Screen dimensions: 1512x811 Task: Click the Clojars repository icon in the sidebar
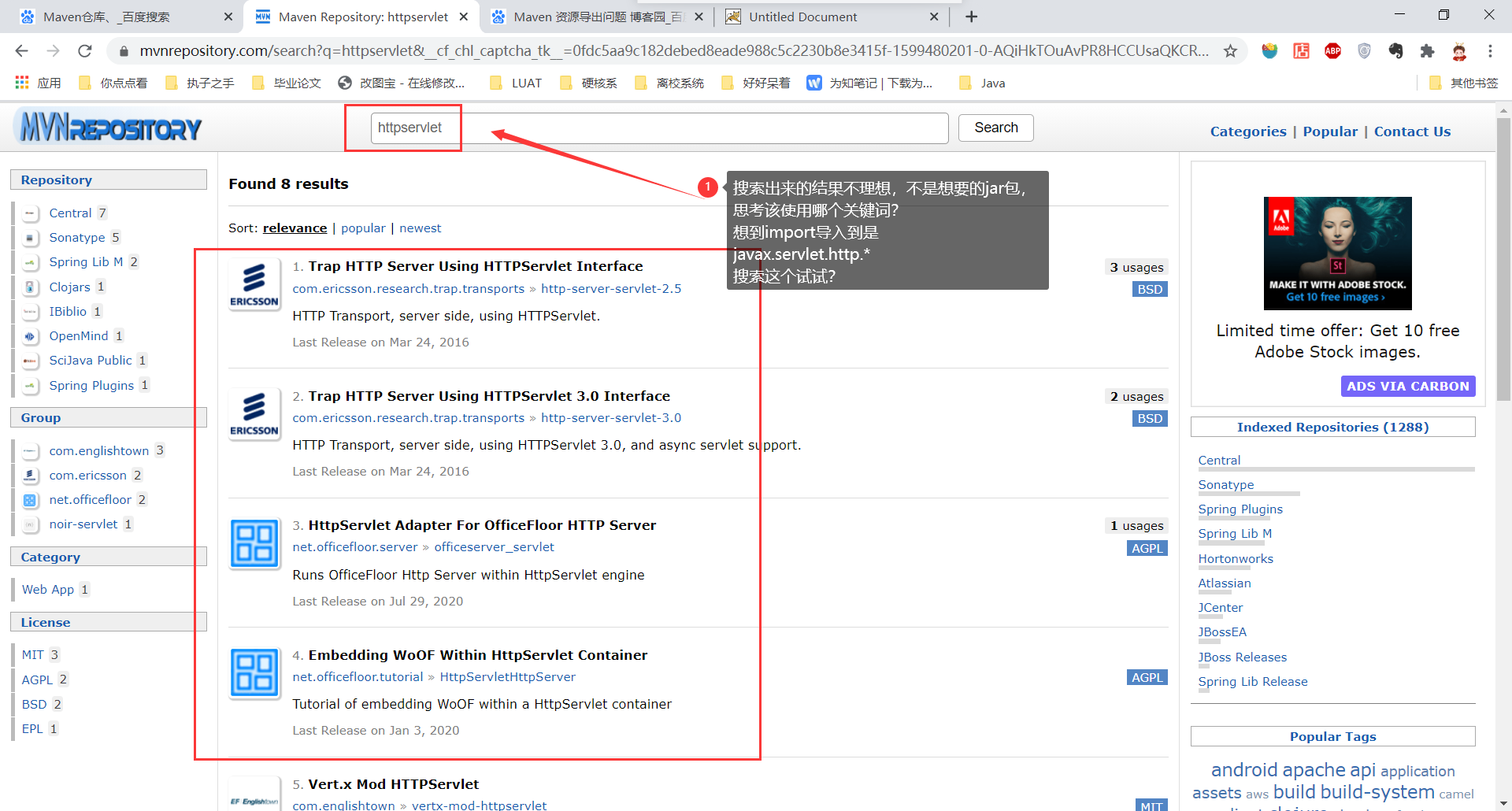[31, 287]
